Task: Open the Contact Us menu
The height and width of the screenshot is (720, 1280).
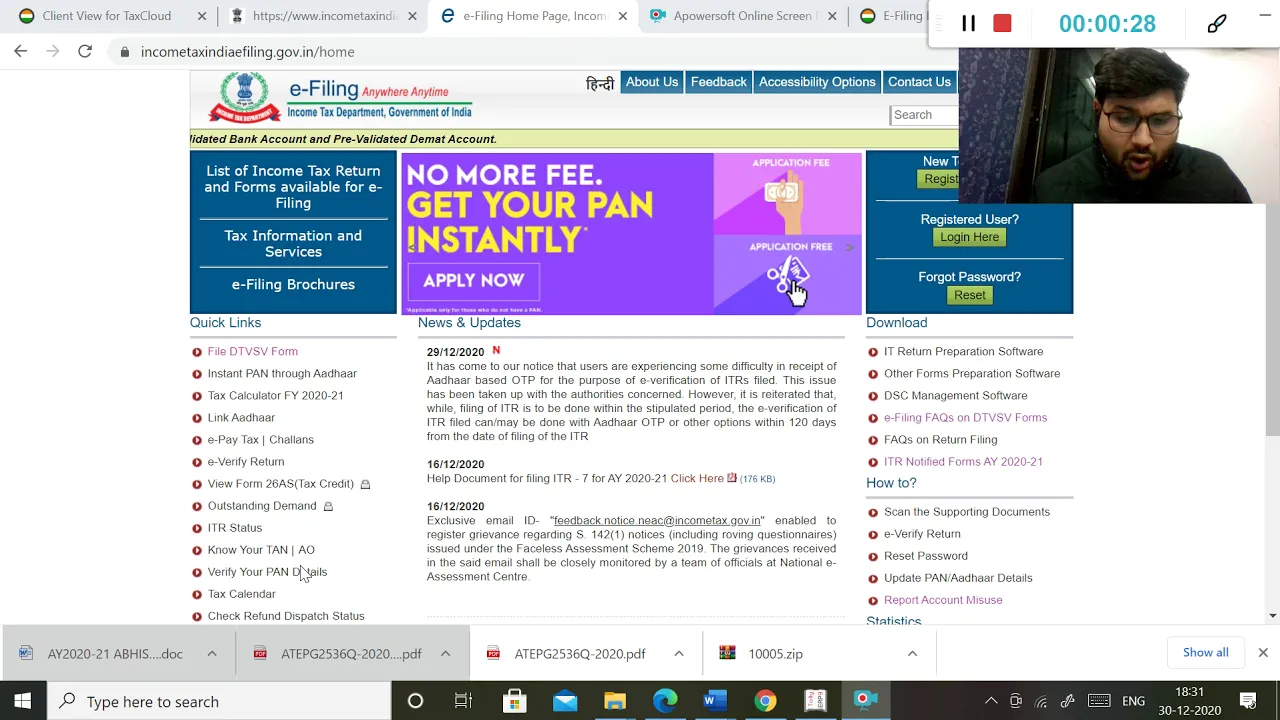Action: pyautogui.click(x=919, y=82)
